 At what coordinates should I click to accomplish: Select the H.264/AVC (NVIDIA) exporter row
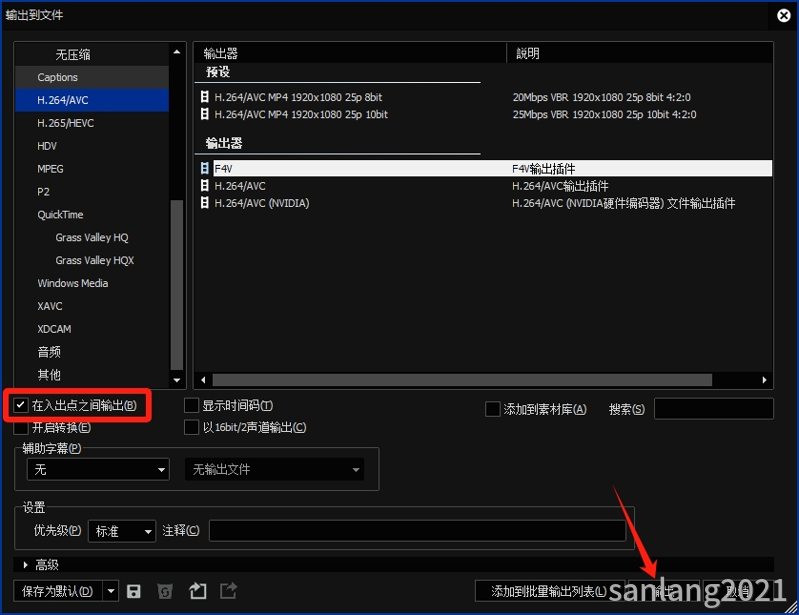tap(484, 203)
